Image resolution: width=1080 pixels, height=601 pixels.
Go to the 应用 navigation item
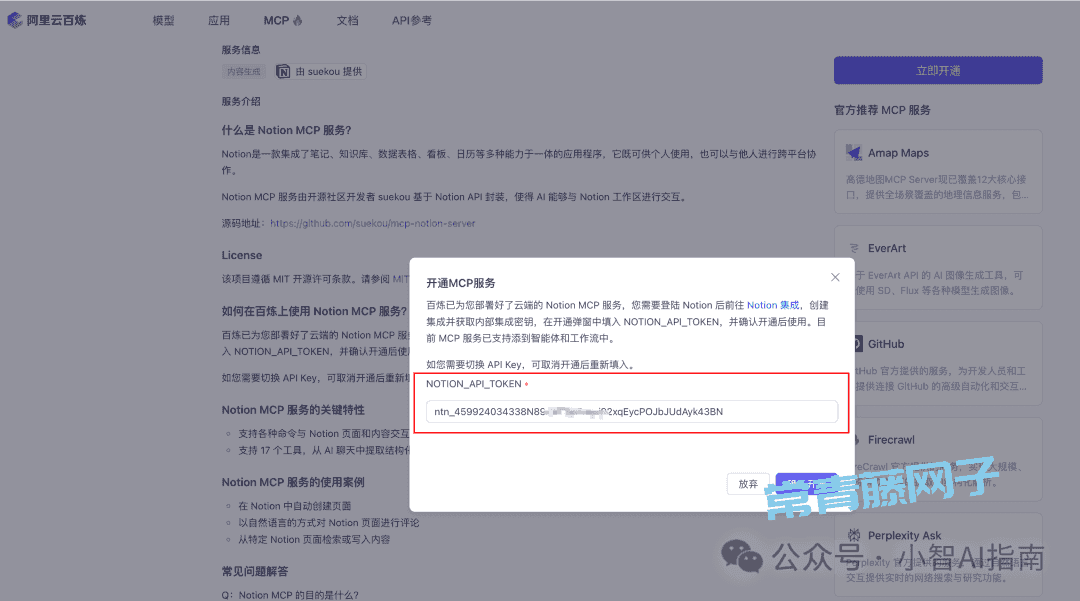point(219,21)
